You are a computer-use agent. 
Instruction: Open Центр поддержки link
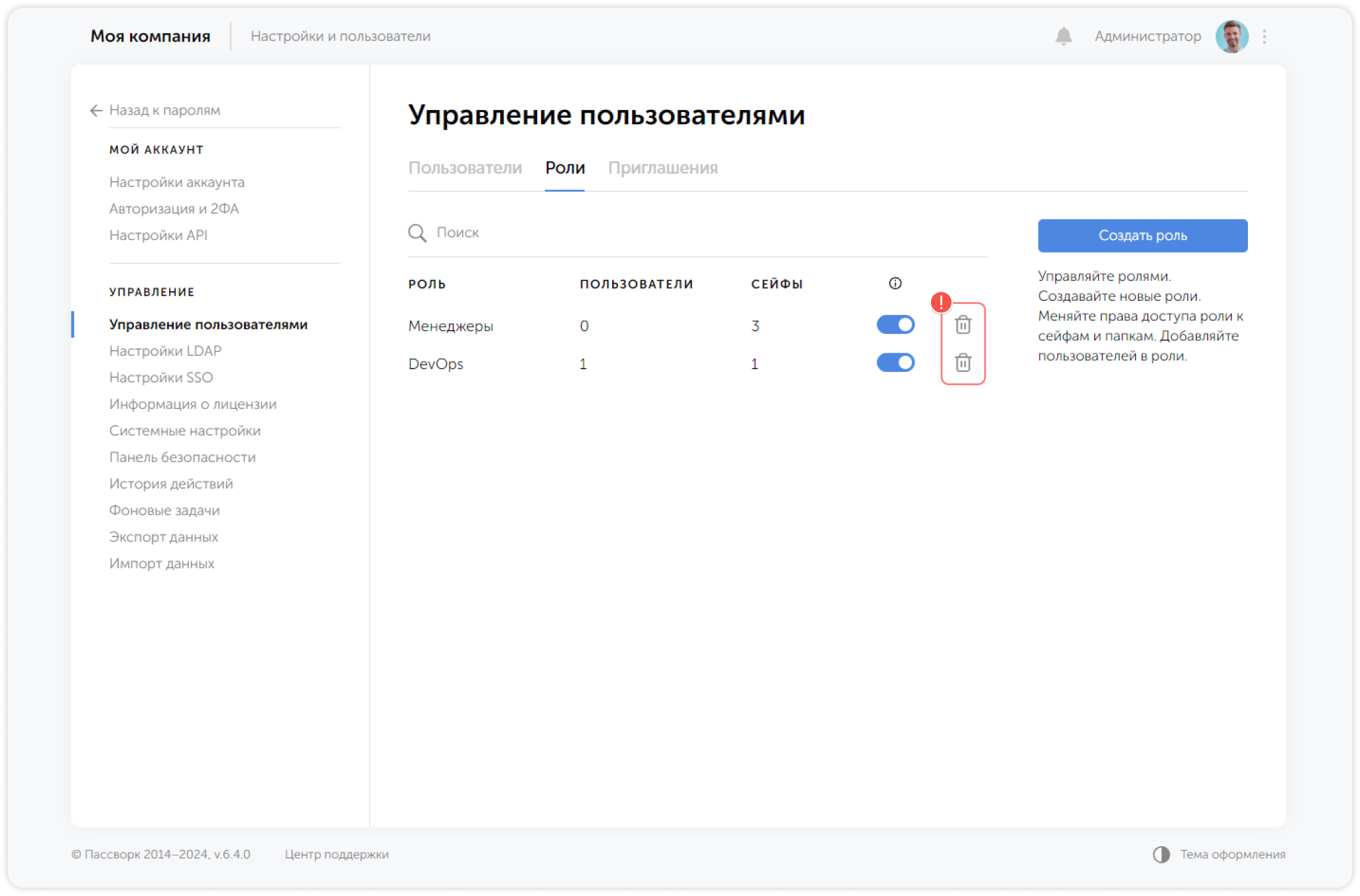click(337, 854)
